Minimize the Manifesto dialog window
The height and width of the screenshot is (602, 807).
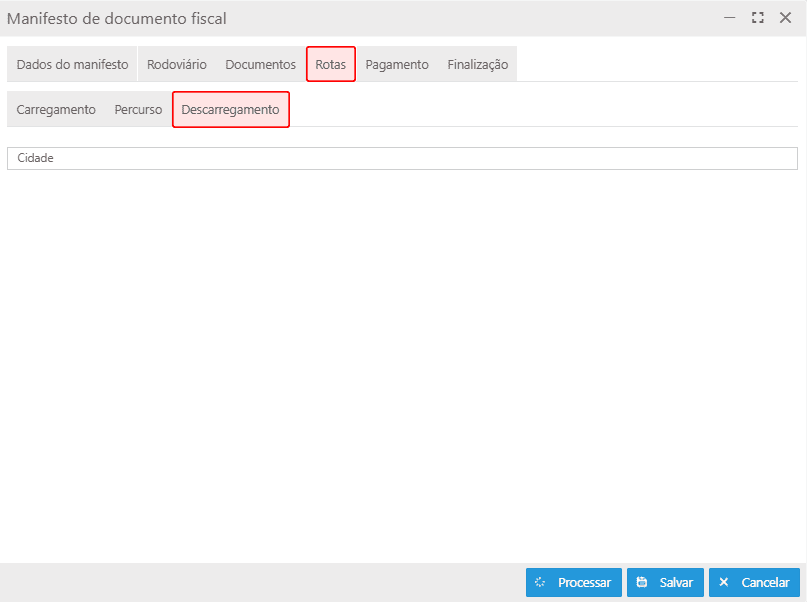tap(730, 18)
